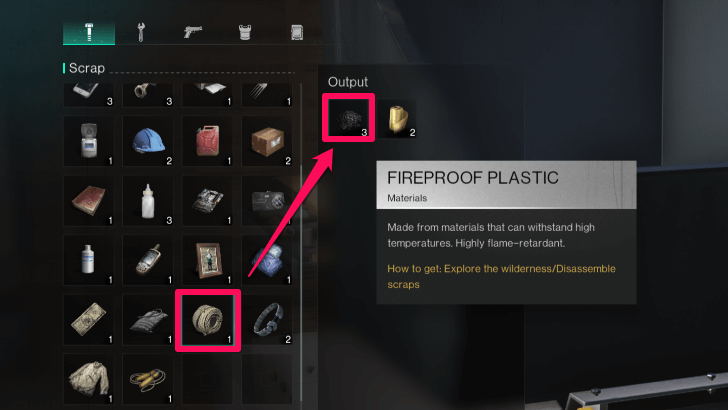Select the circuit board scrap item
This screenshot has width=728, height=410.
(207, 201)
